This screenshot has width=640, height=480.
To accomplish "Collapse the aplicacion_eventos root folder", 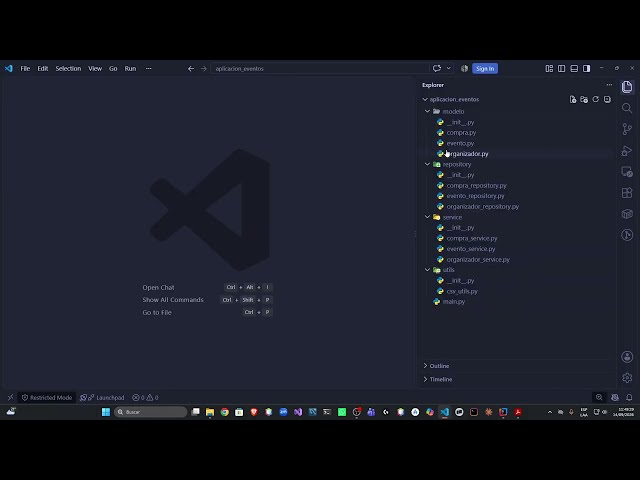I will pos(425,99).
